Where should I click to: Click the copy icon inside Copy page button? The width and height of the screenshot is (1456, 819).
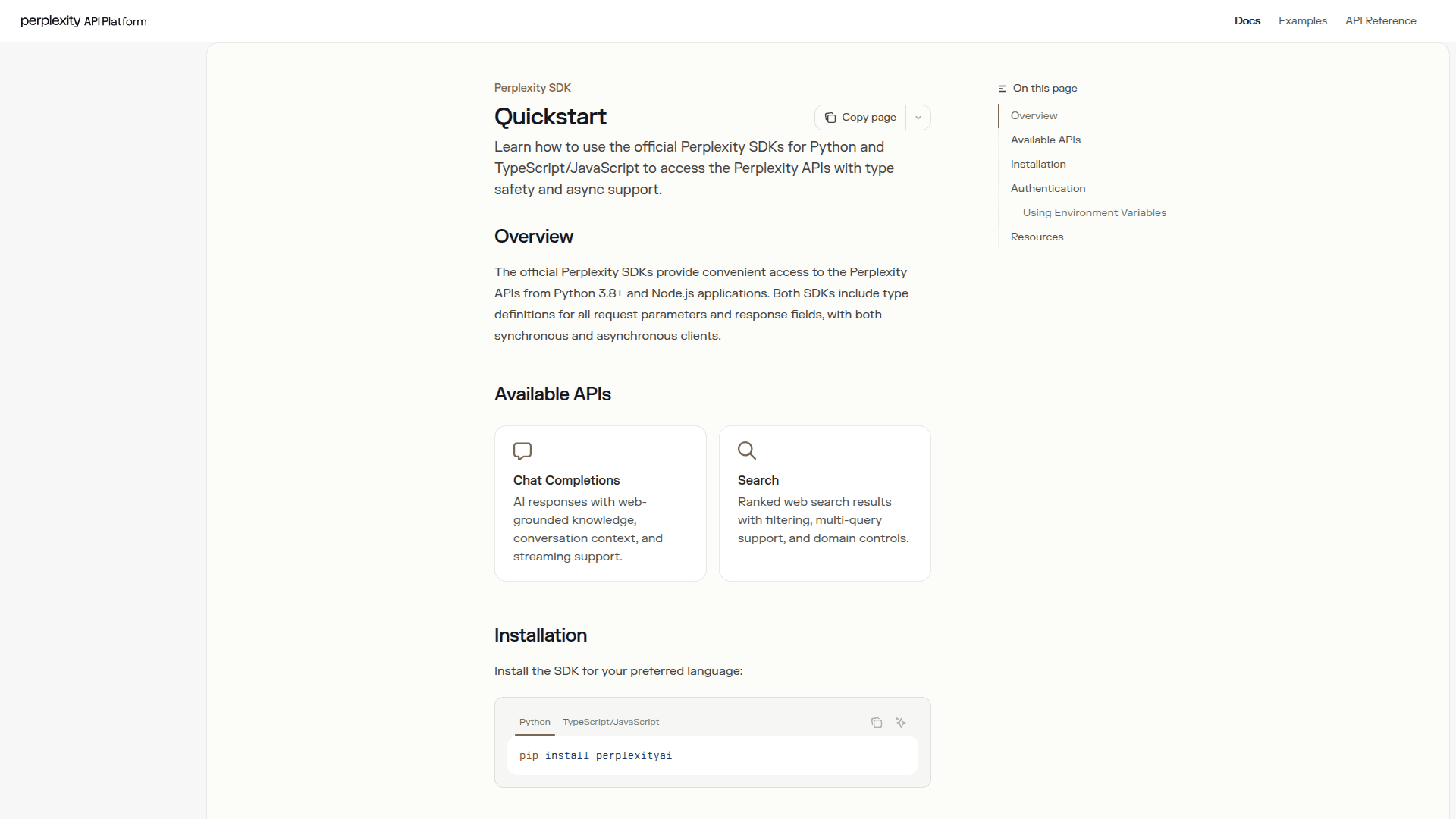pos(830,118)
